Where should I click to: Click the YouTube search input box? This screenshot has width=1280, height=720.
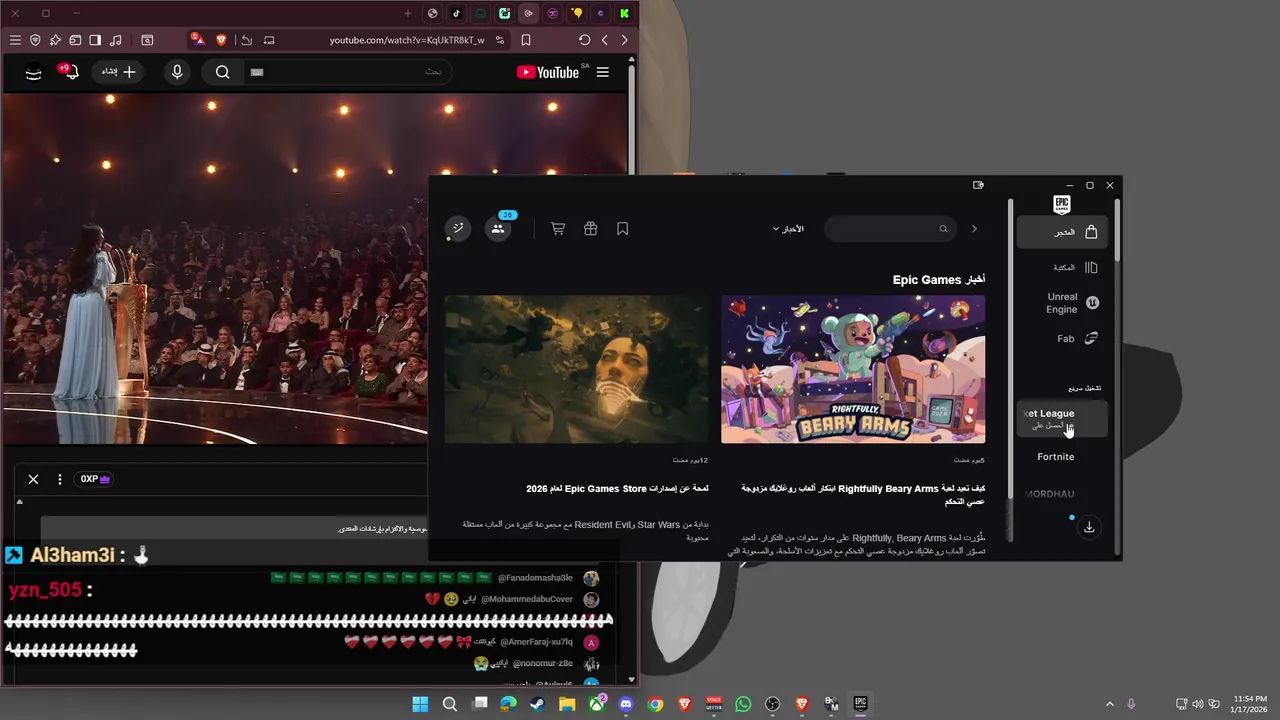(x=347, y=72)
